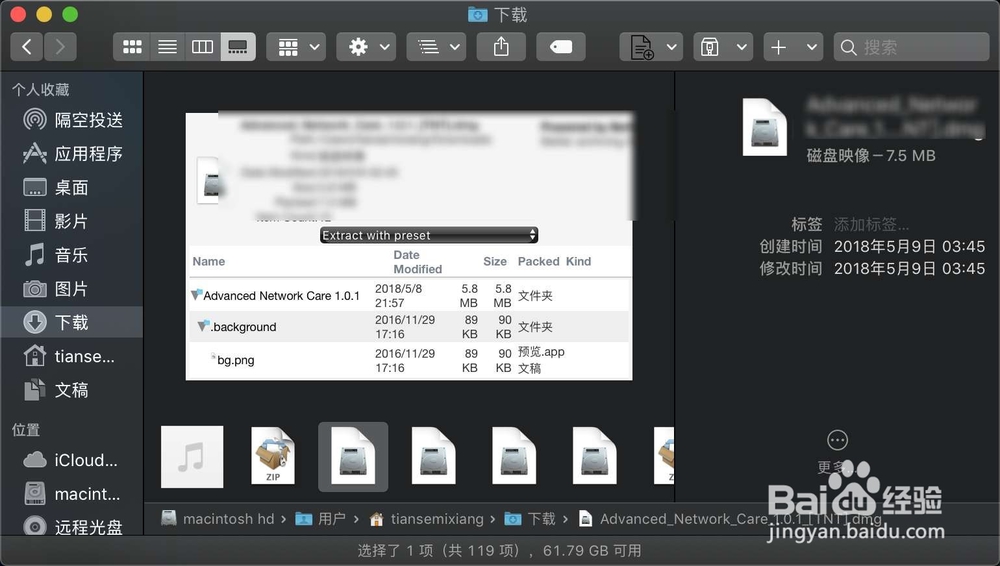Click the 添加标签... tag field
1000x566 pixels.
click(x=871, y=225)
